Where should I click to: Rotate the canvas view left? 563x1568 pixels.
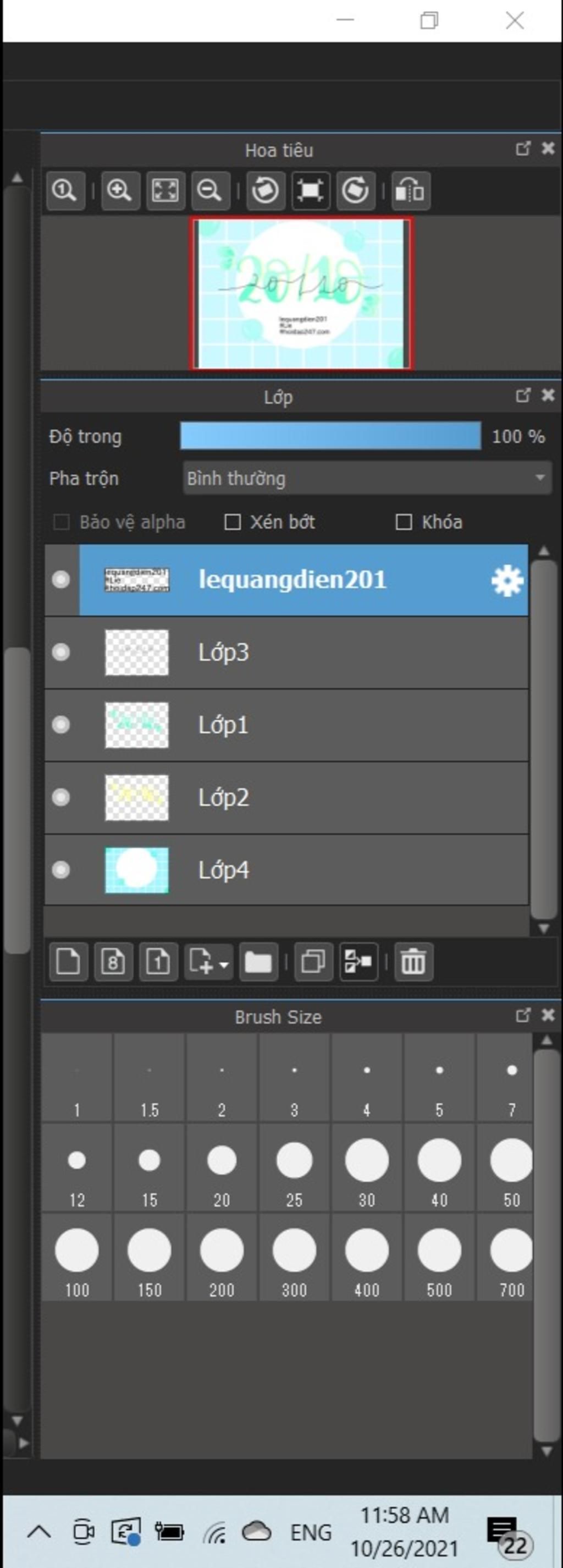pos(265,190)
